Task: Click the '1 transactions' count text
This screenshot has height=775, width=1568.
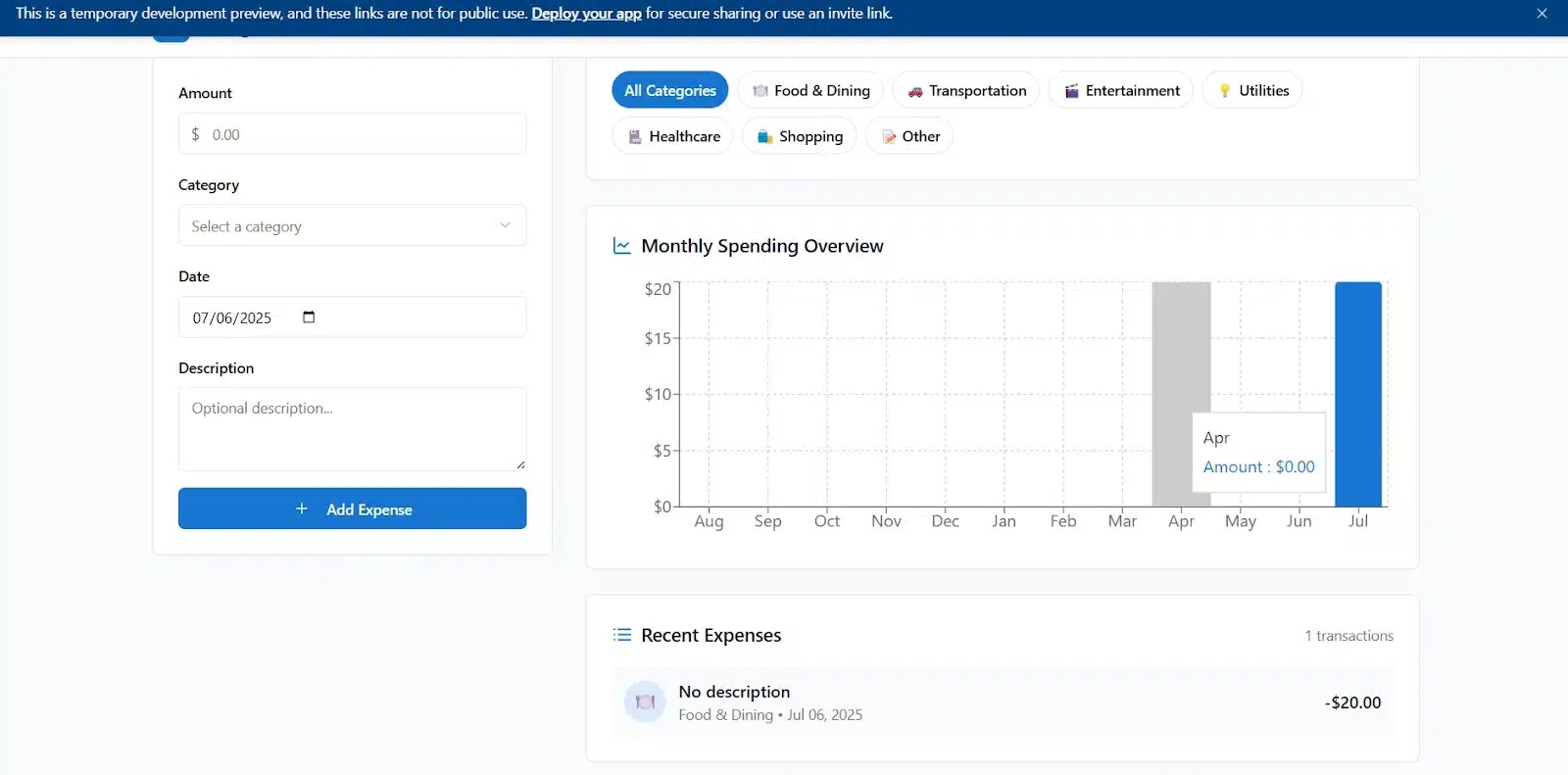Action: tap(1348, 636)
